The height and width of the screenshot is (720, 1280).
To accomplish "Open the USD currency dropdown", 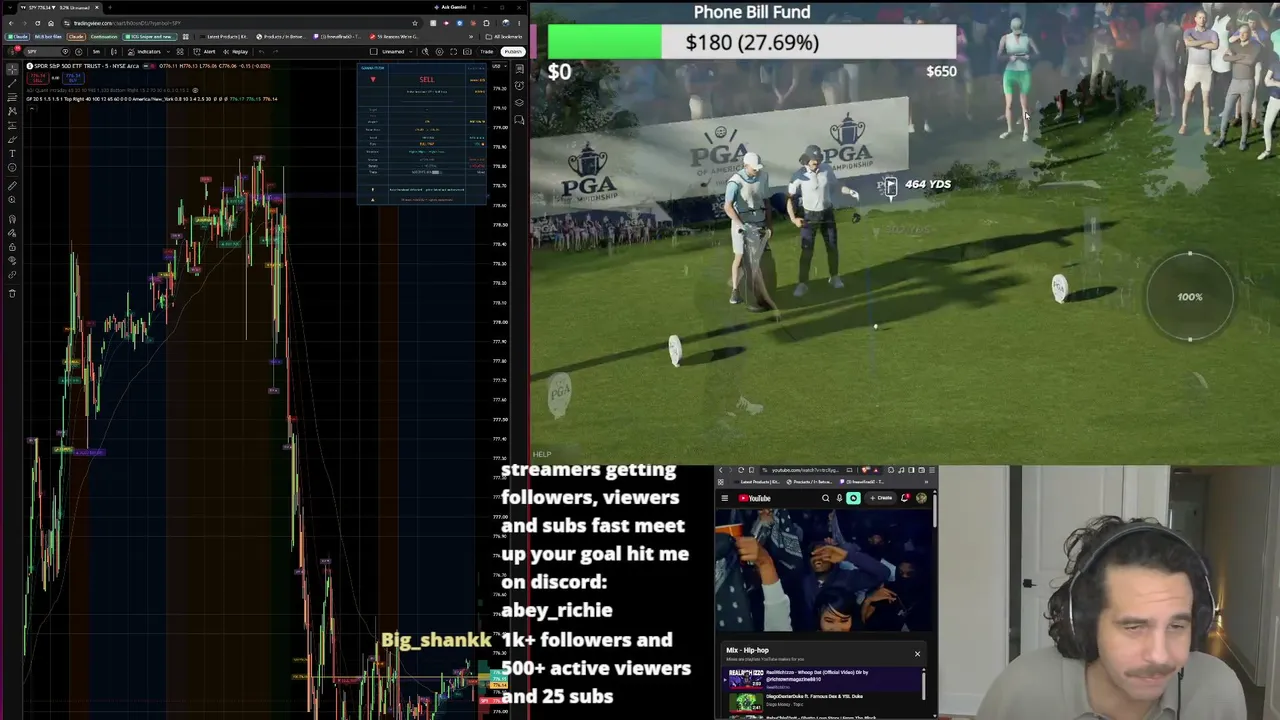I will click(x=498, y=67).
